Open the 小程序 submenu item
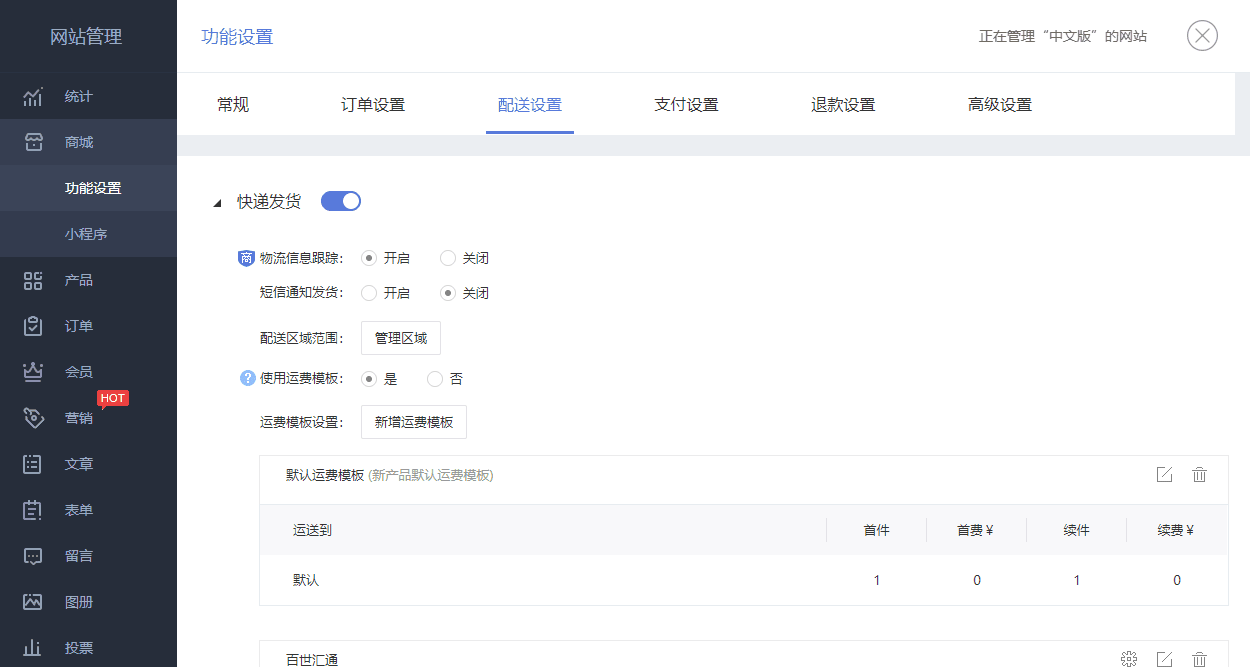Screen dimensions: 1250x667 [x=88, y=234]
